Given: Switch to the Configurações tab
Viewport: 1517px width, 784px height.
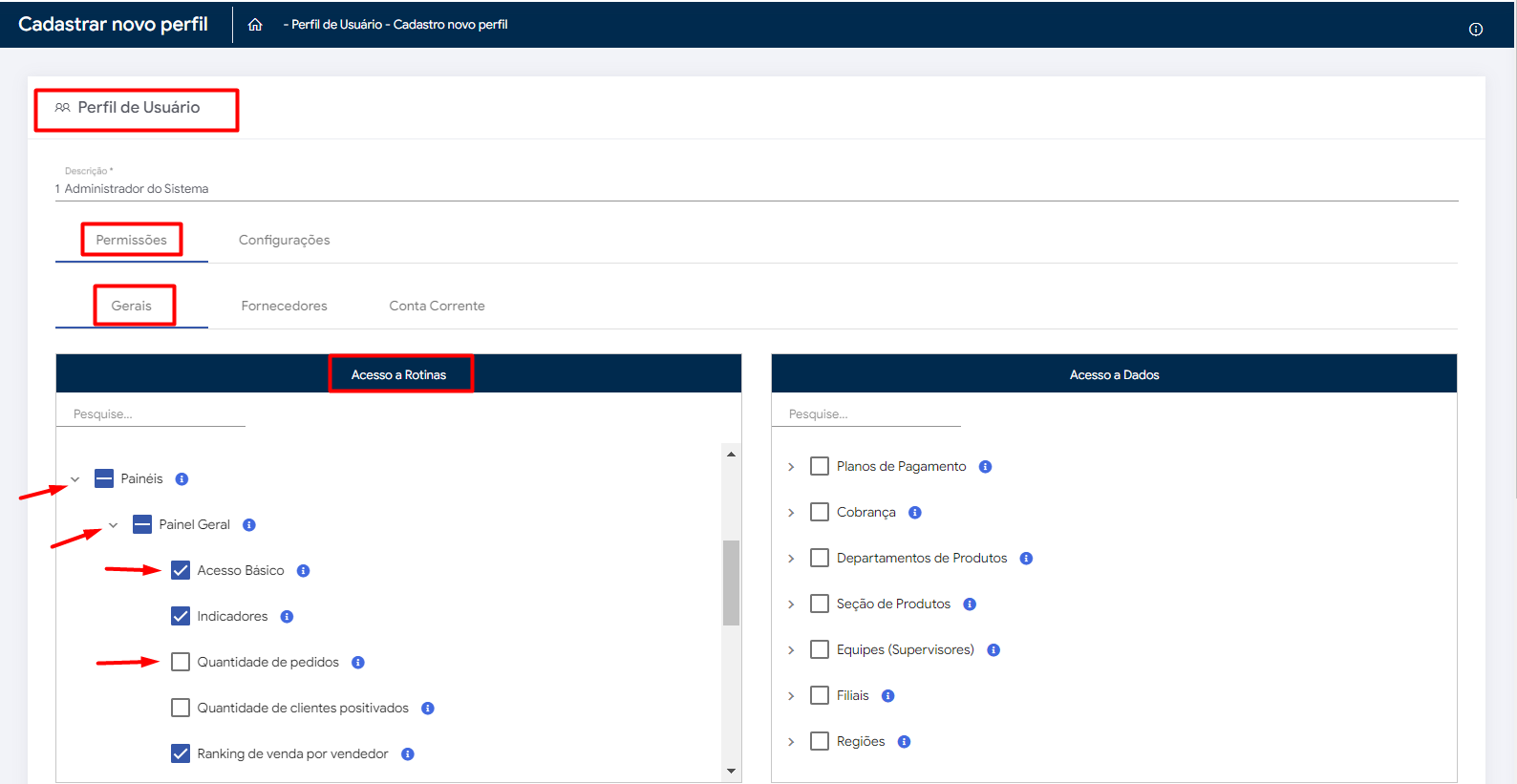Looking at the screenshot, I should (x=284, y=240).
